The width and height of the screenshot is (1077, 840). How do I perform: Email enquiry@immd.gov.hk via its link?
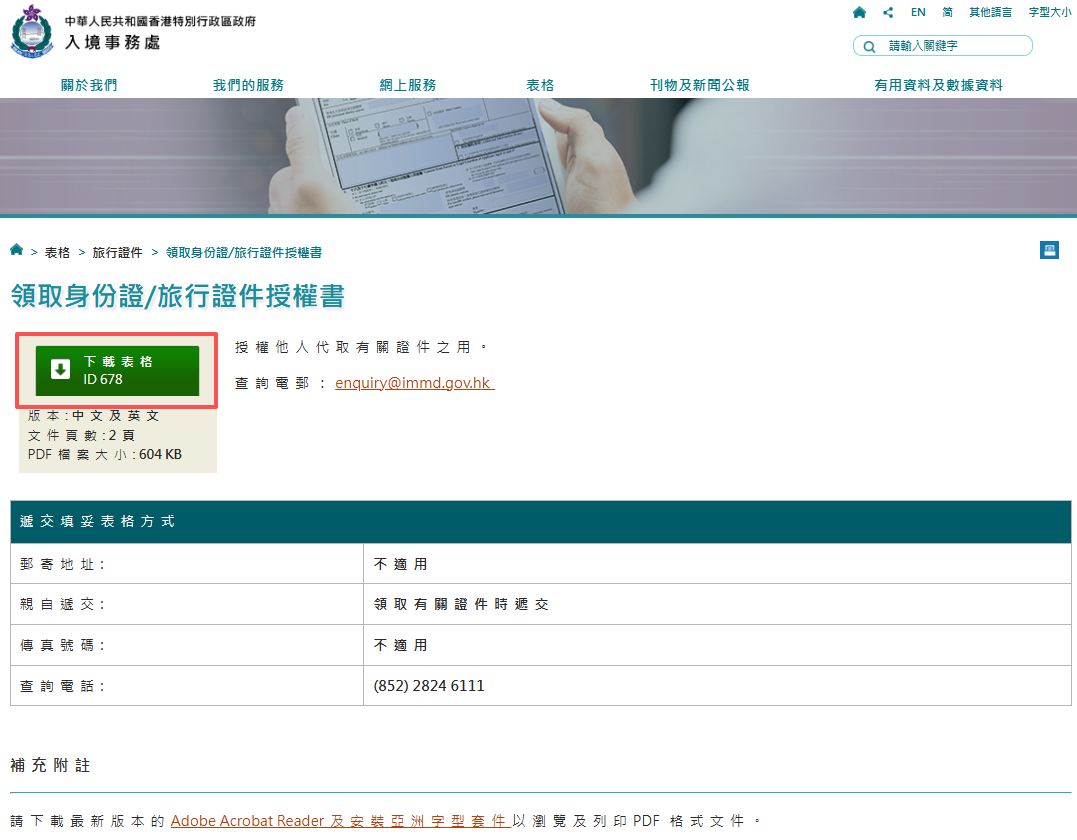[414, 382]
